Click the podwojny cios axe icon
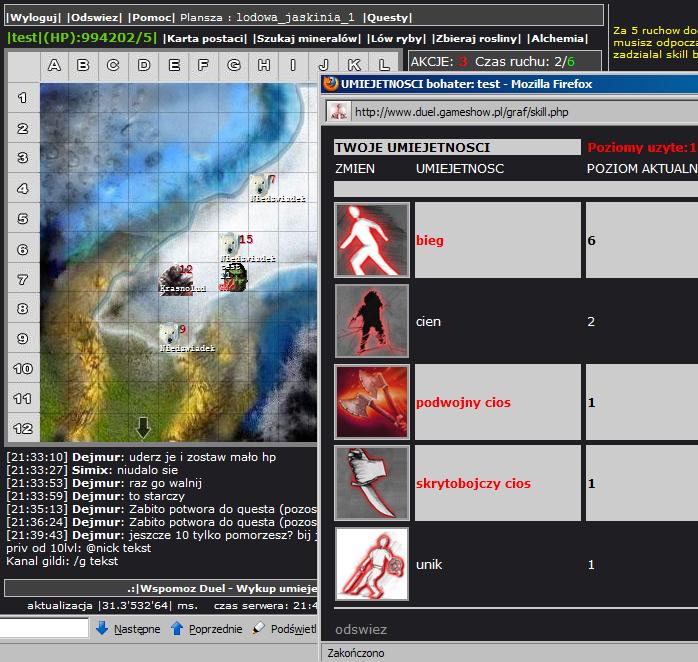 pos(372,402)
